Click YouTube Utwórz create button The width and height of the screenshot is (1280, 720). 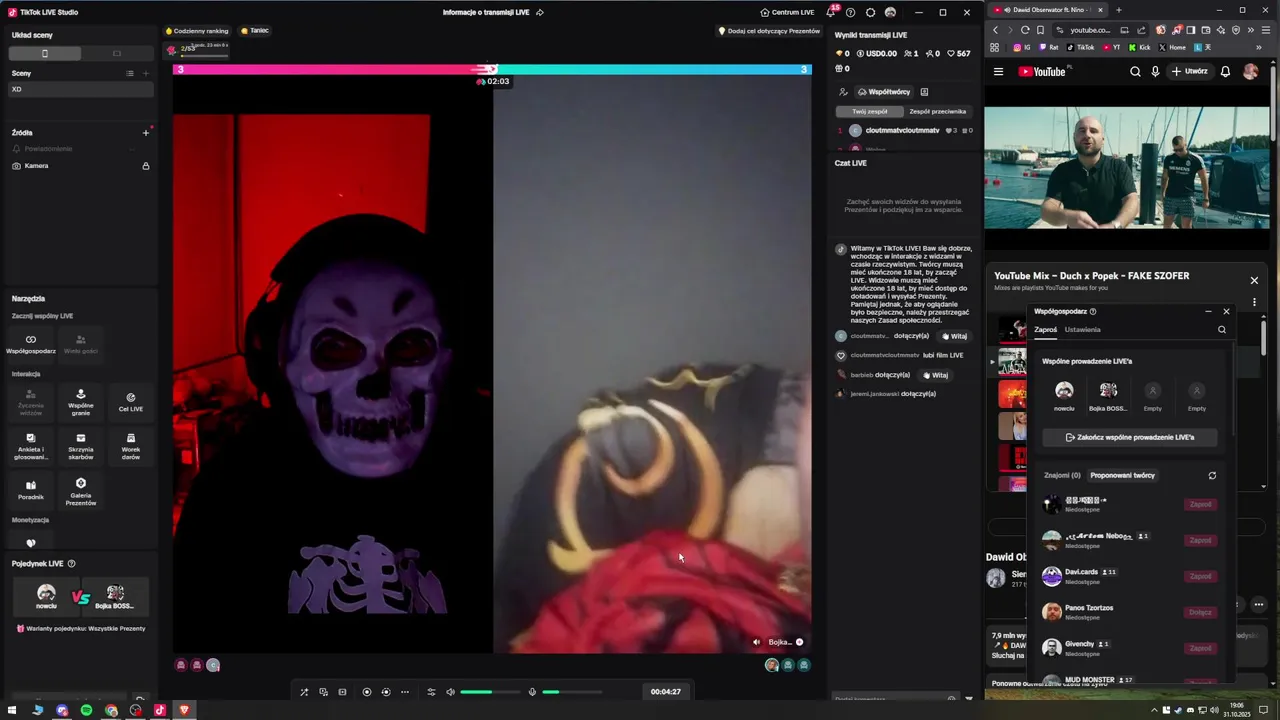tap(1189, 72)
